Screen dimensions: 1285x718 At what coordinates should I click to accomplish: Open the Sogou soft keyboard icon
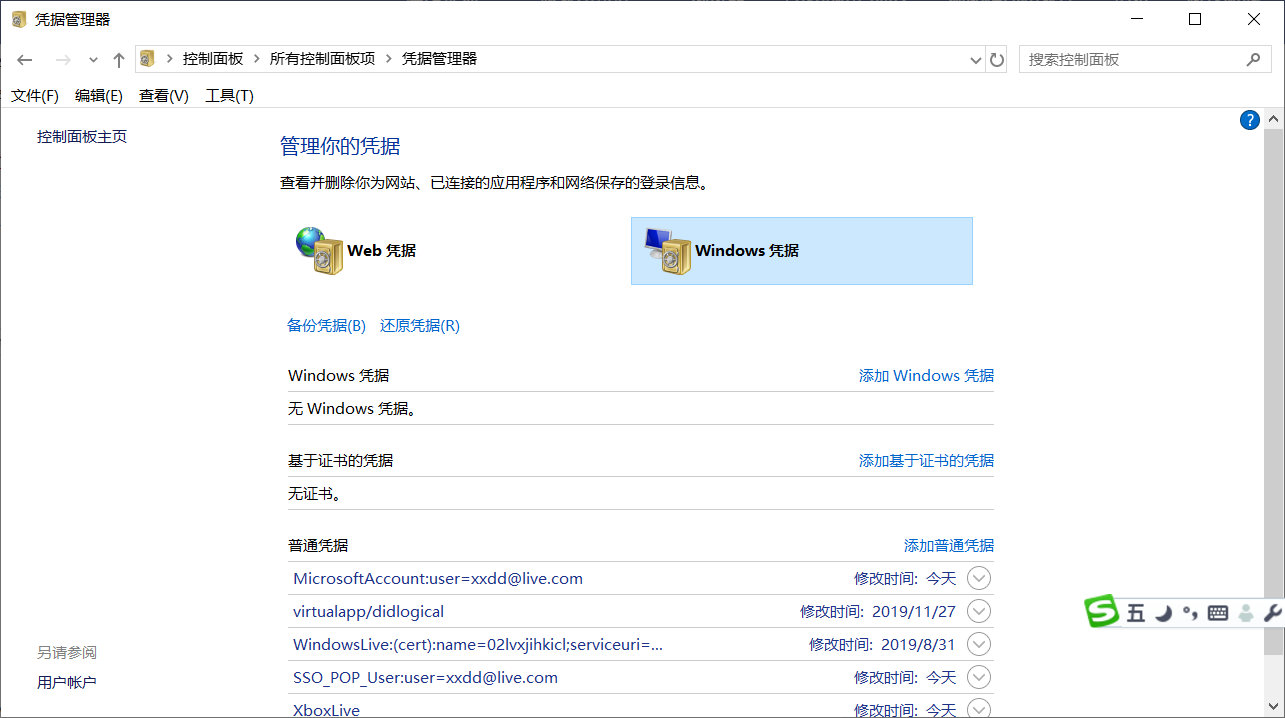tap(1218, 612)
